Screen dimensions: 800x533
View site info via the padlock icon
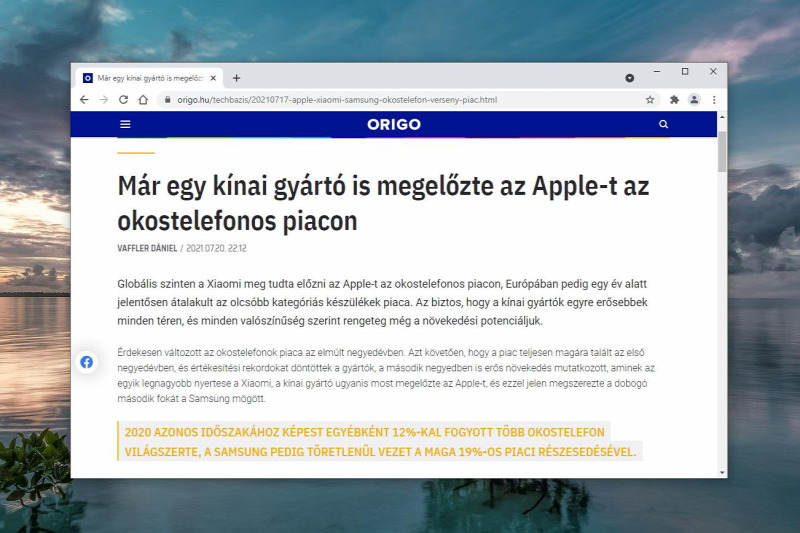coord(167,100)
